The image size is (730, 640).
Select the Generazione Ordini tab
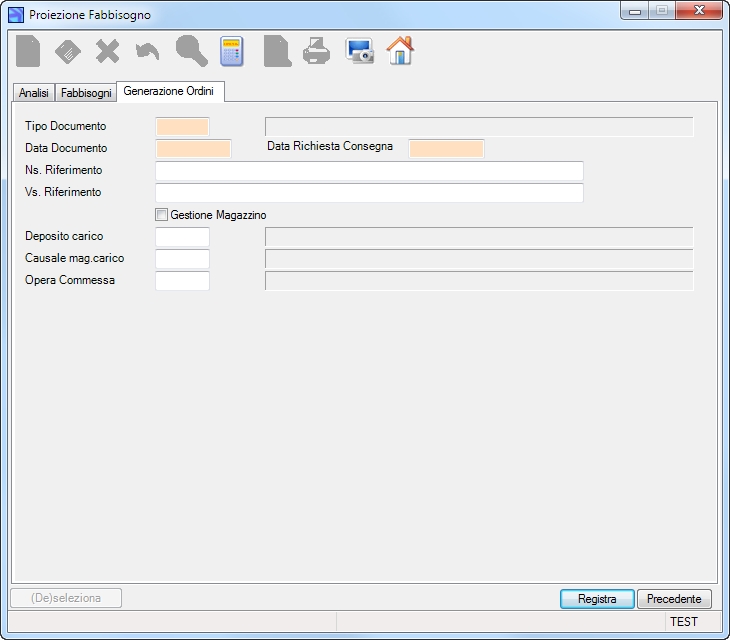(x=169, y=91)
